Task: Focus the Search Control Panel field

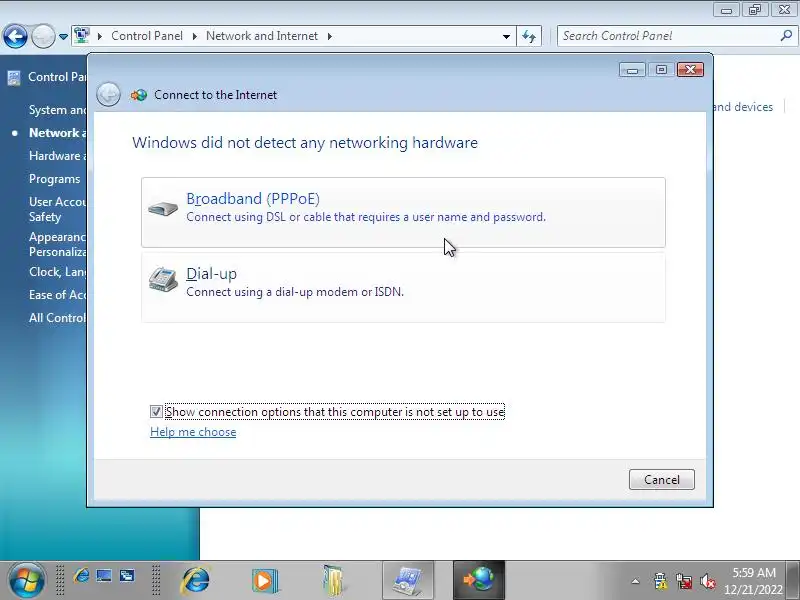Action: [x=668, y=36]
